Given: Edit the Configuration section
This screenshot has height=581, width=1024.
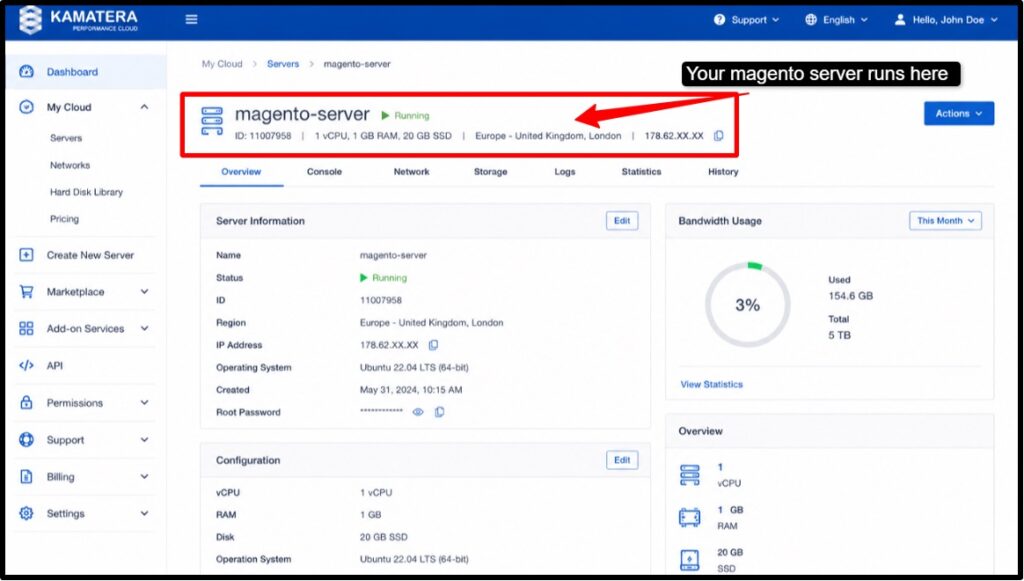Looking at the screenshot, I should [x=622, y=460].
